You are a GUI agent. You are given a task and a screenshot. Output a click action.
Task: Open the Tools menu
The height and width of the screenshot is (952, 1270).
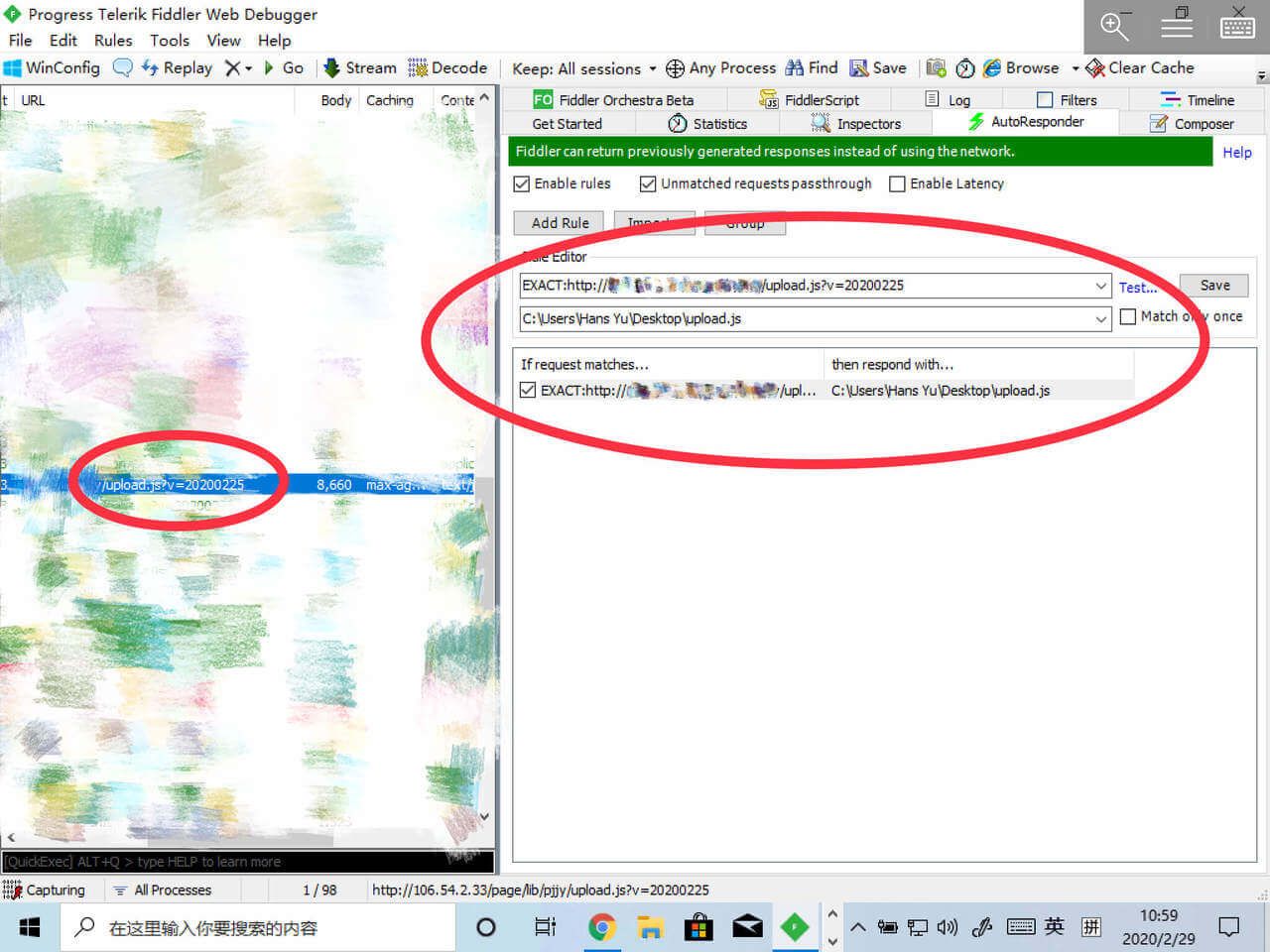170,41
